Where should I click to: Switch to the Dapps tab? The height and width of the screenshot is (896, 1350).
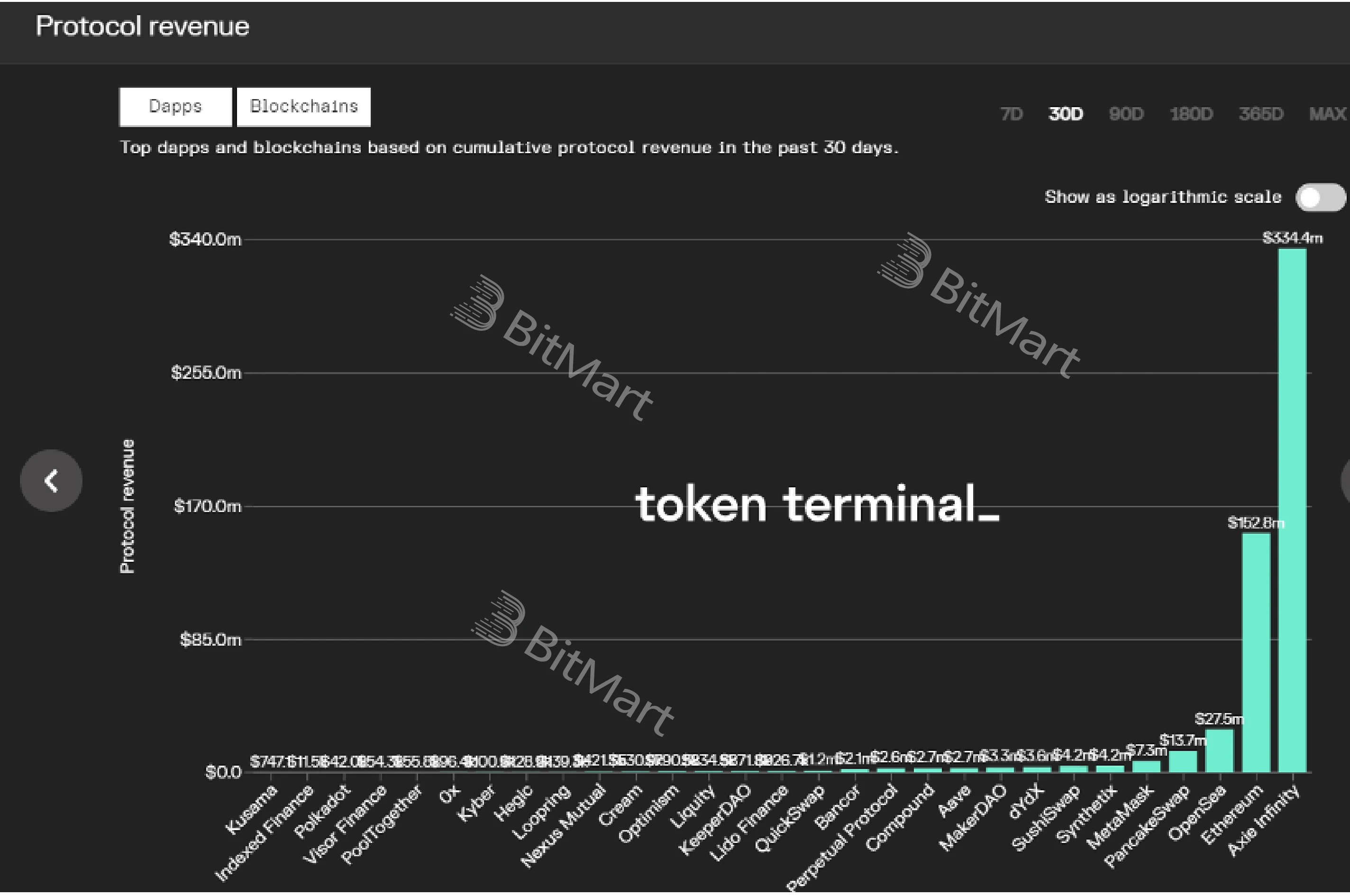click(175, 107)
